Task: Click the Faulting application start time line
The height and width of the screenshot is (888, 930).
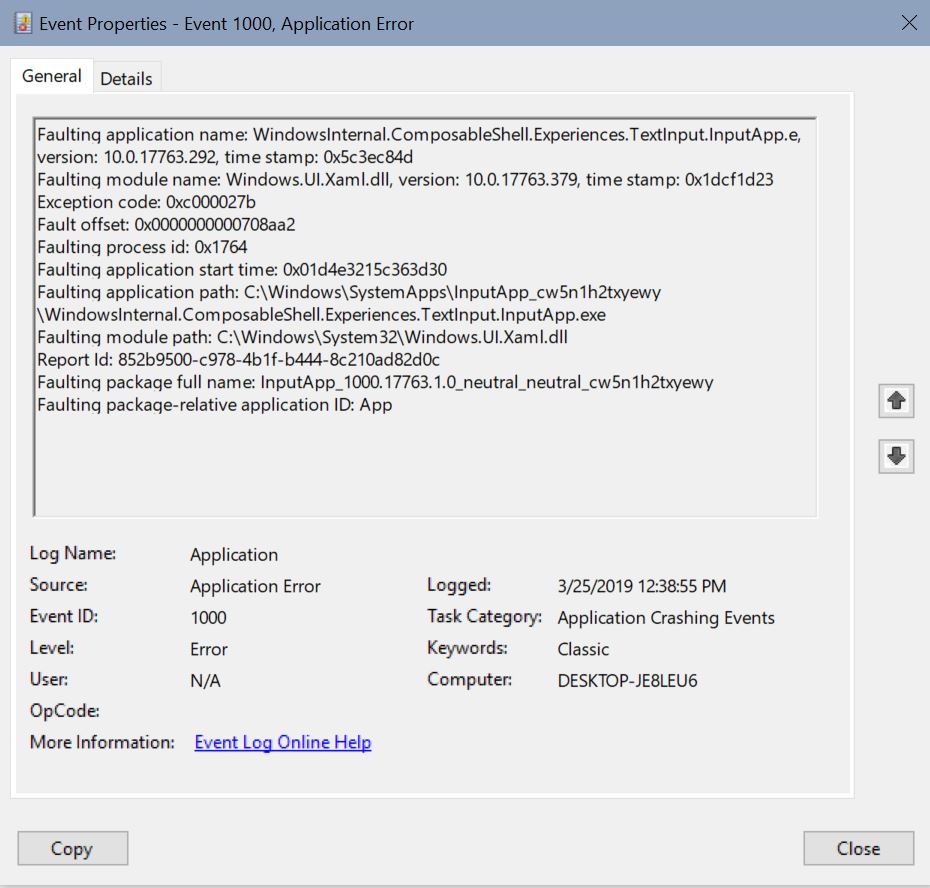Action: [242, 270]
